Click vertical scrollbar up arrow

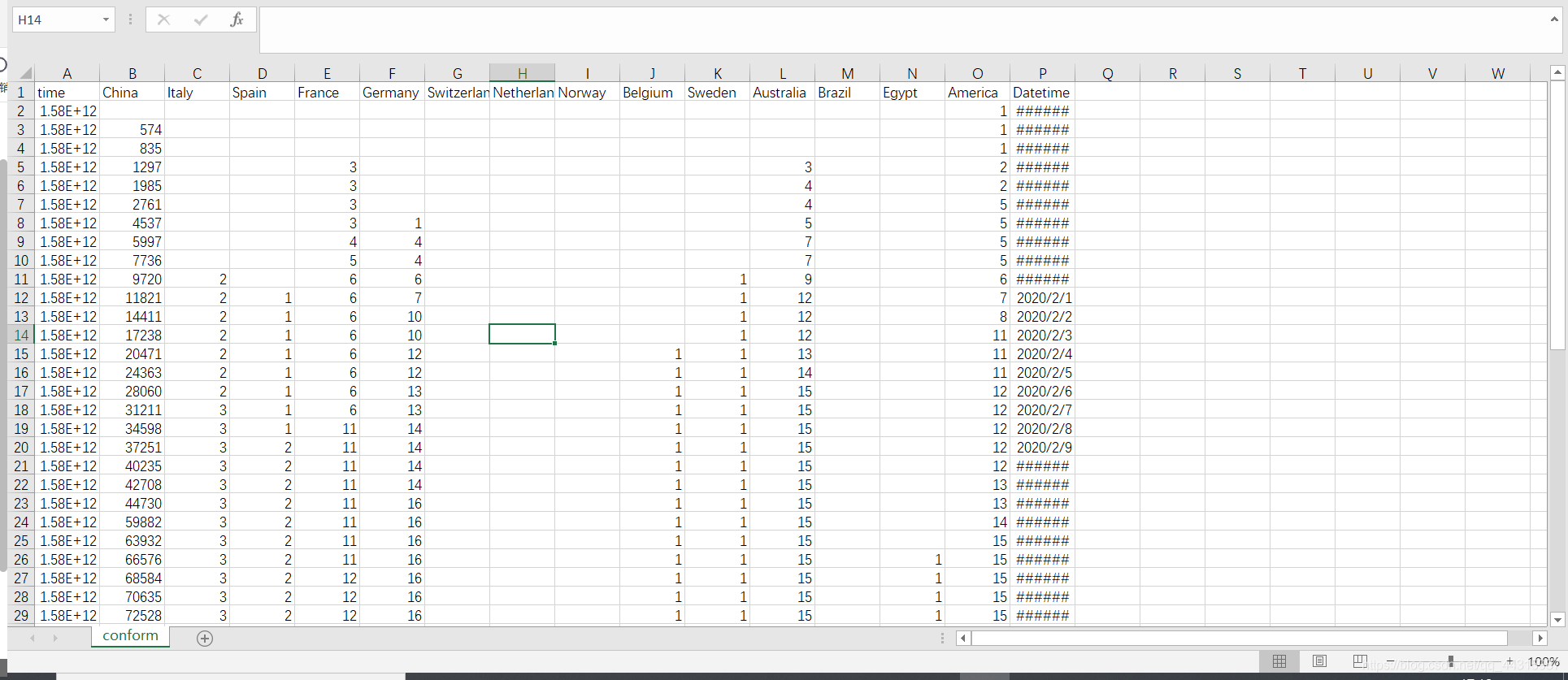tap(1557, 72)
